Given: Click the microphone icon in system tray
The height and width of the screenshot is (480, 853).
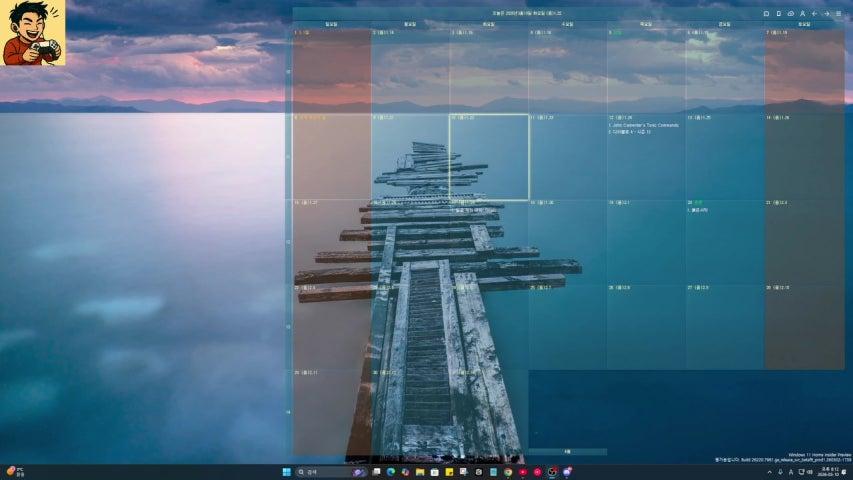Looking at the screenshot, I should [781, 472].
